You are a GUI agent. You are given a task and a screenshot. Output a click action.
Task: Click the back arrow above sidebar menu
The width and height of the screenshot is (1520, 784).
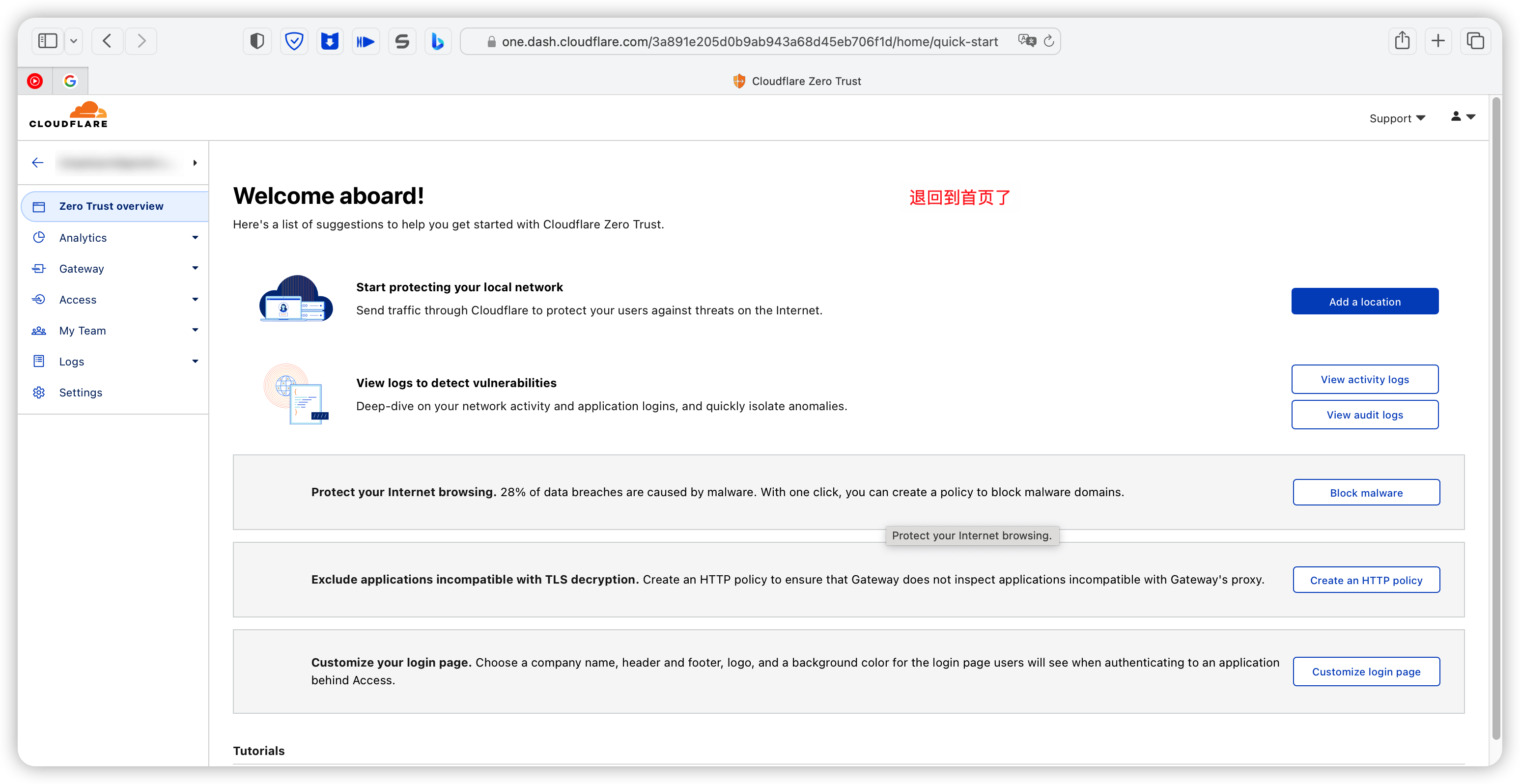[x=38, y=163]
